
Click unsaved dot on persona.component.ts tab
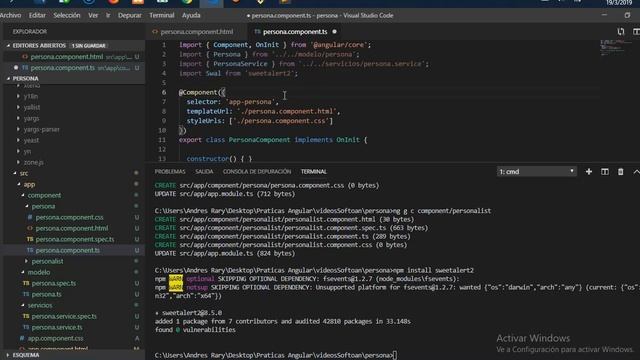pyautogui.click(x=334, y=32)
